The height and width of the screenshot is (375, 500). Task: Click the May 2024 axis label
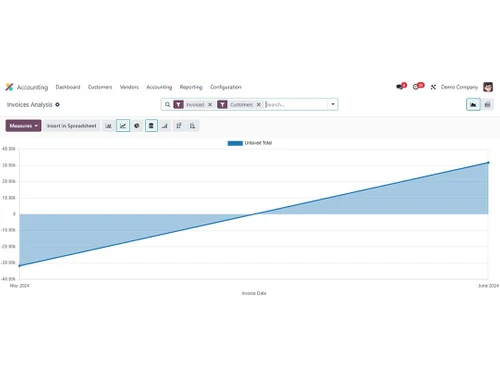pyautogui.click(x=19, y=286)
